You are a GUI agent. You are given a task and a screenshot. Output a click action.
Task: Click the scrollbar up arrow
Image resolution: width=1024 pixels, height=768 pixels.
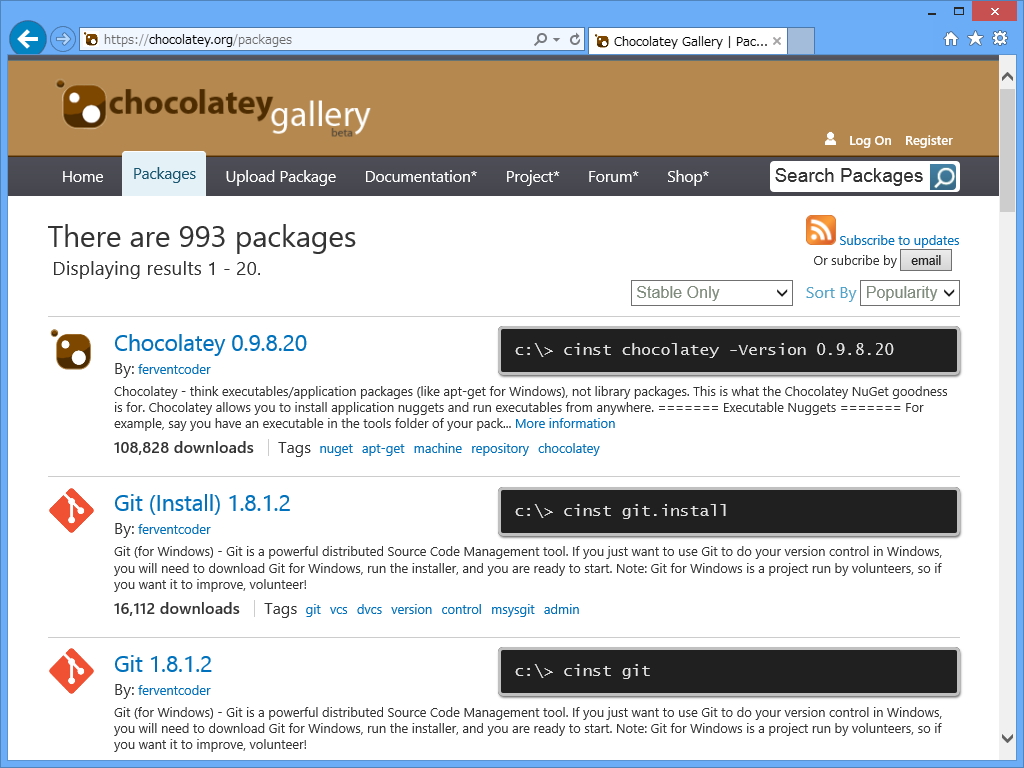pyautogui.click(x=1007, y=76)
